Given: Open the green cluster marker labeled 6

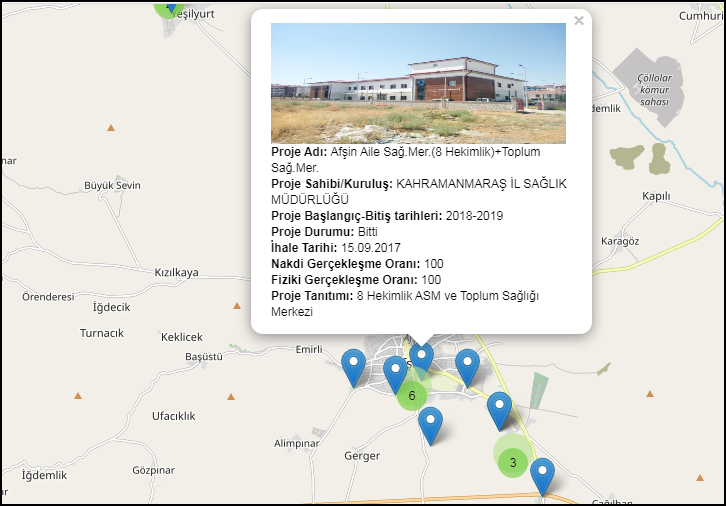Looking at the screenshot, I should point(412,395).
